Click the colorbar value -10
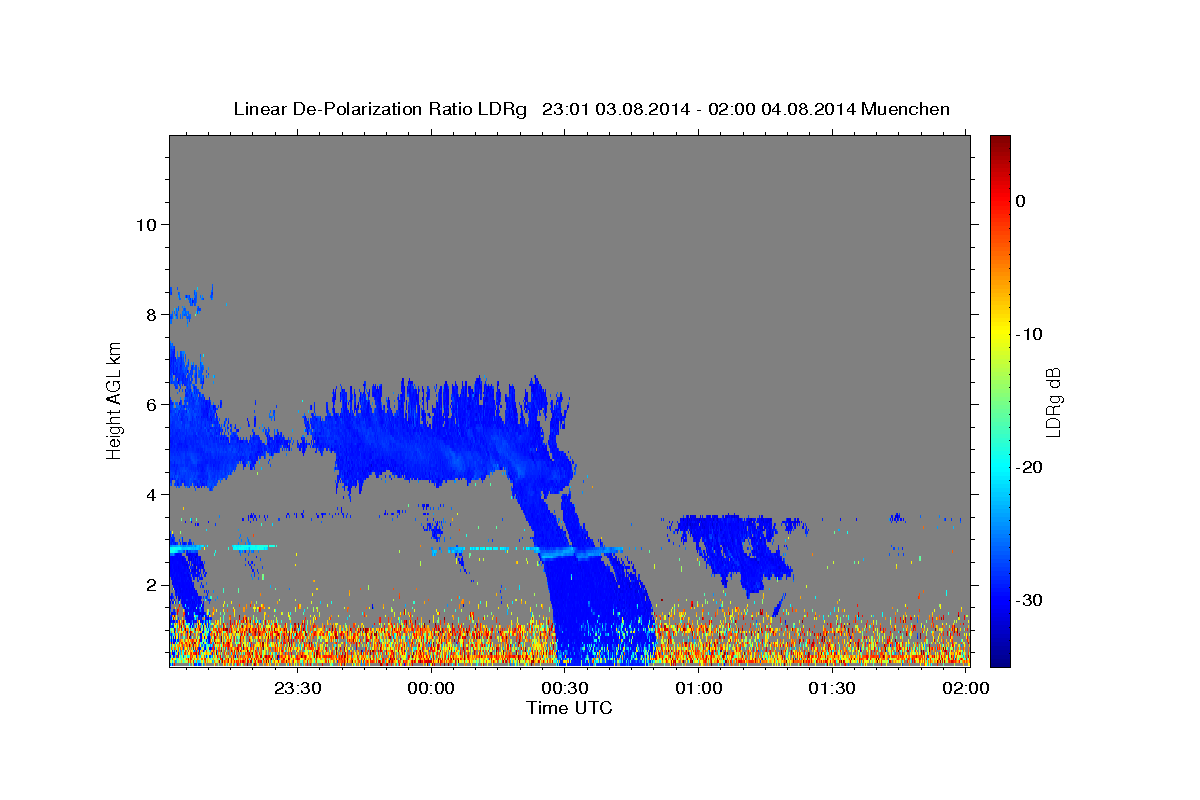Viewport: 1200px width, 800px height. click(1029, 334)
